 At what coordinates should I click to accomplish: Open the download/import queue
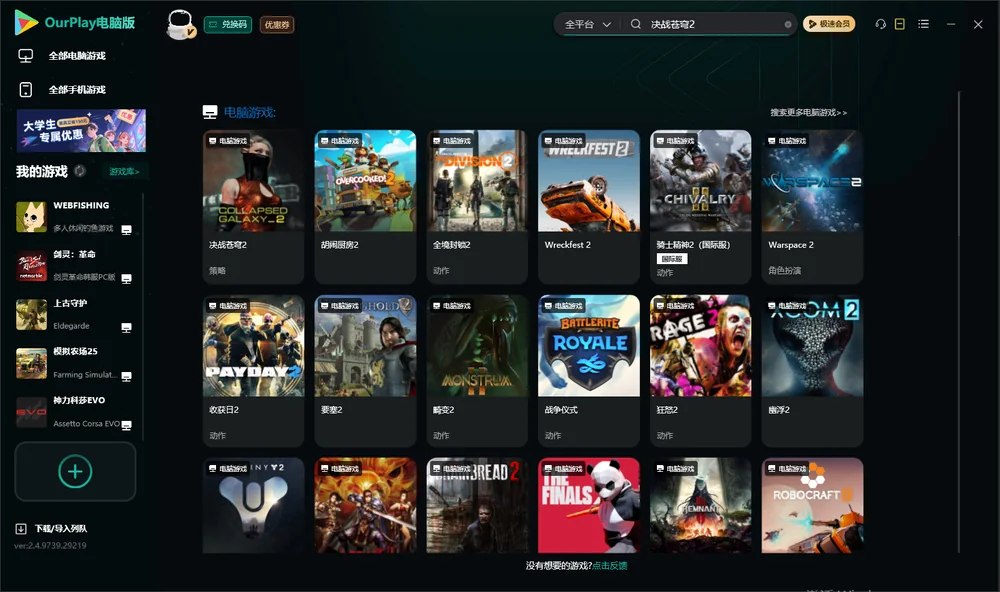tap(52, 529)
